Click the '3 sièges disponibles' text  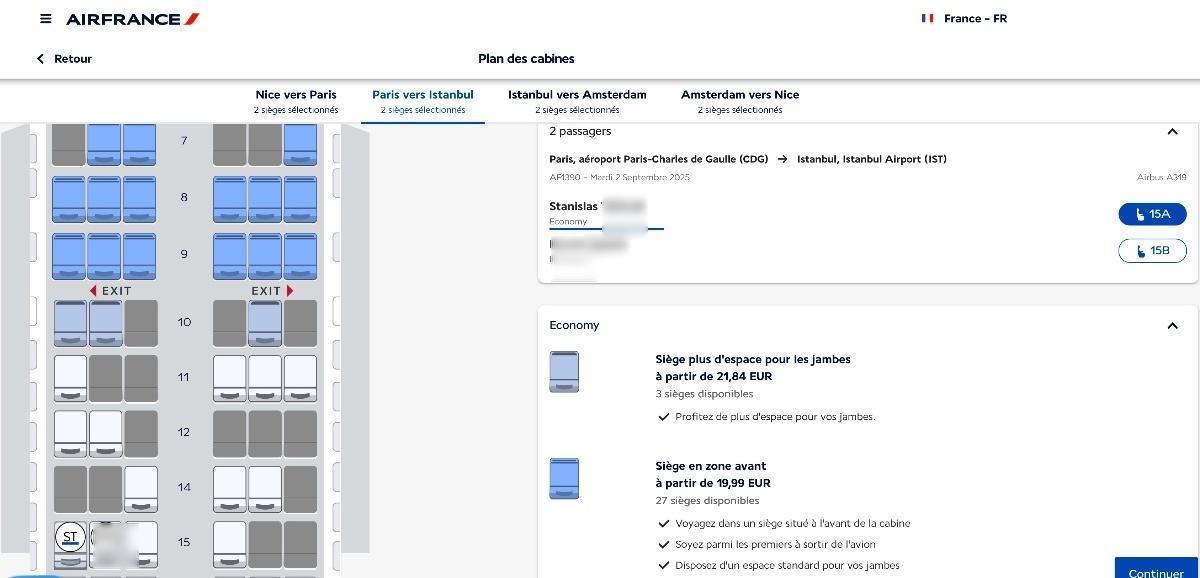(704, 394)
